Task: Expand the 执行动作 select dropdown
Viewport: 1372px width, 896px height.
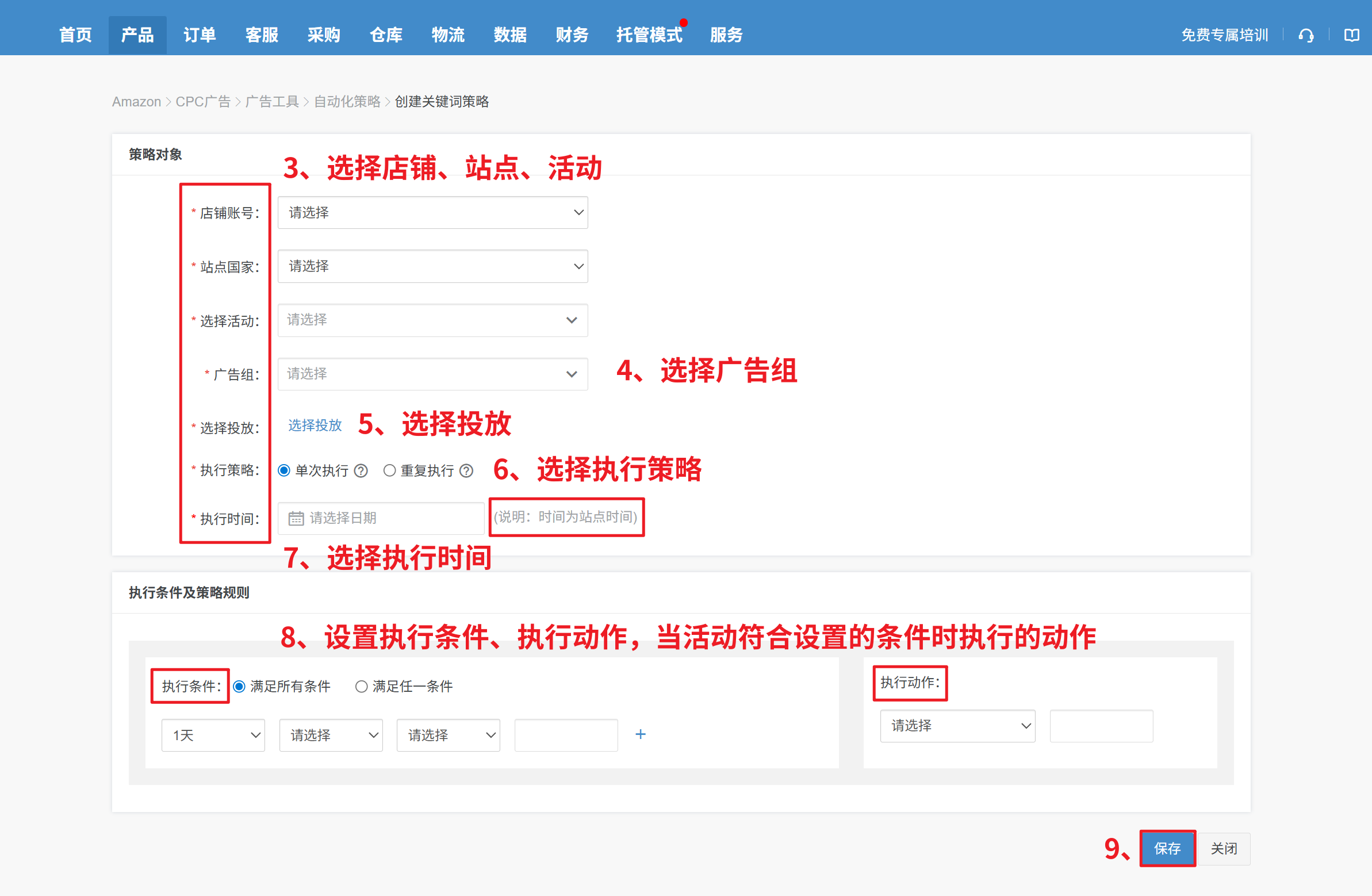Action: tap(957, 725)
